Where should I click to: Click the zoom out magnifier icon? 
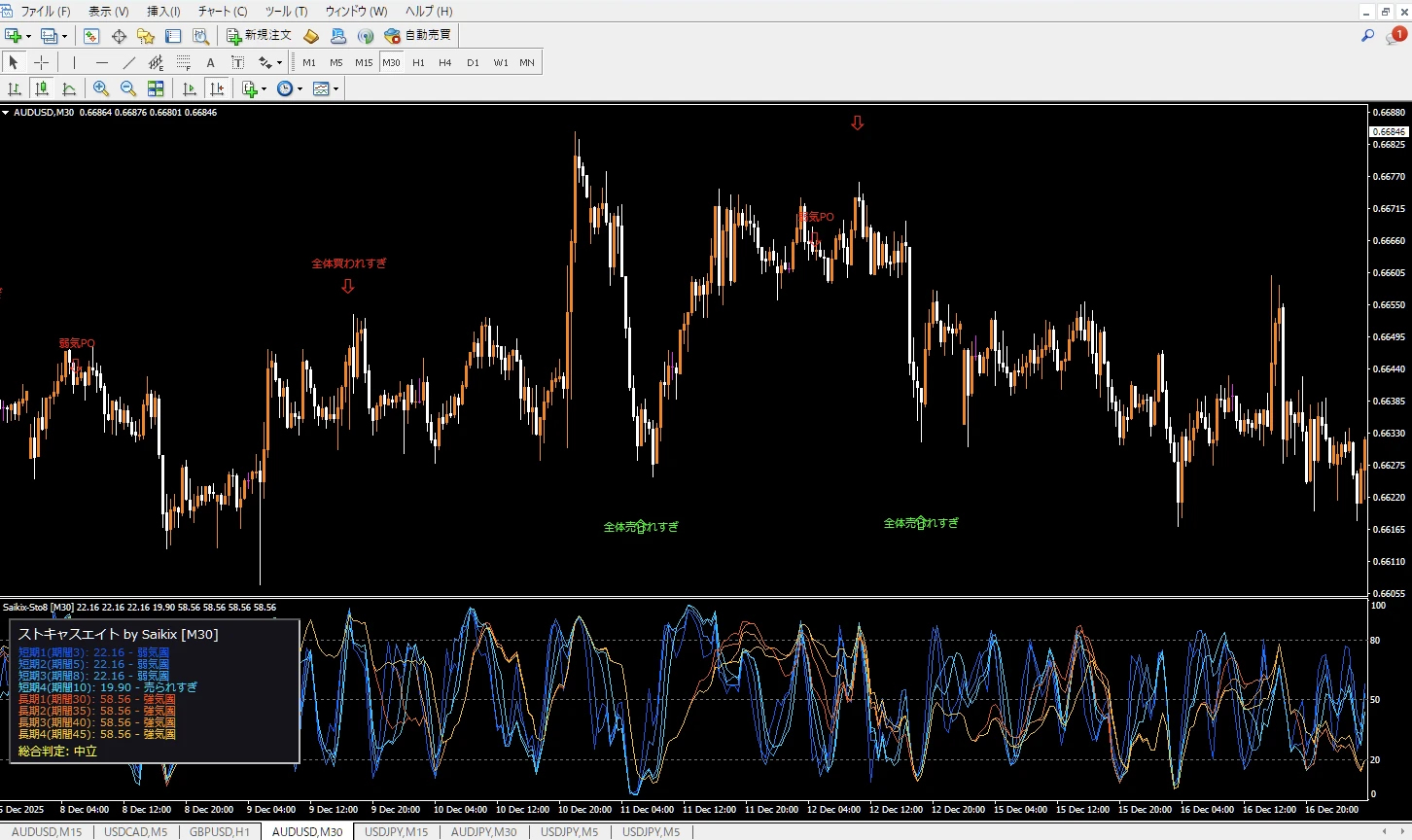pos(127,88)
